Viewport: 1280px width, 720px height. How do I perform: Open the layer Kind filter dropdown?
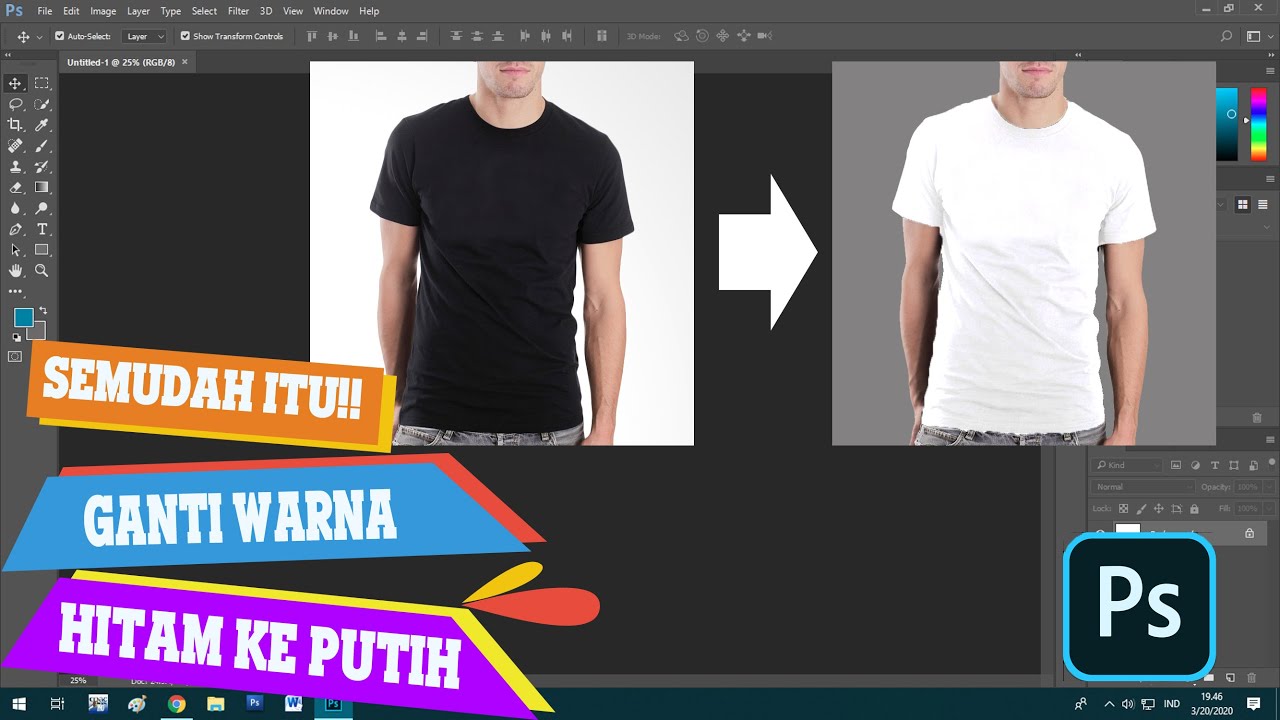pos(1127,465)
